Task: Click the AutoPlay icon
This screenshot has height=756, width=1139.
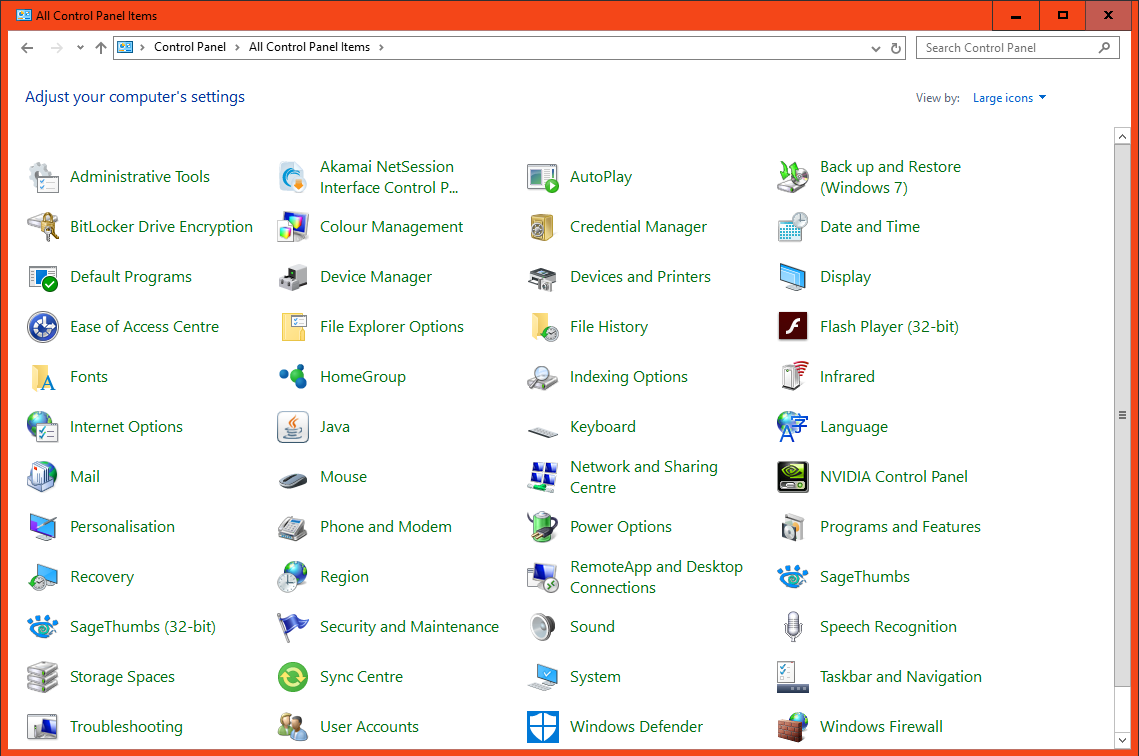Action: click(x=543, y=177)
